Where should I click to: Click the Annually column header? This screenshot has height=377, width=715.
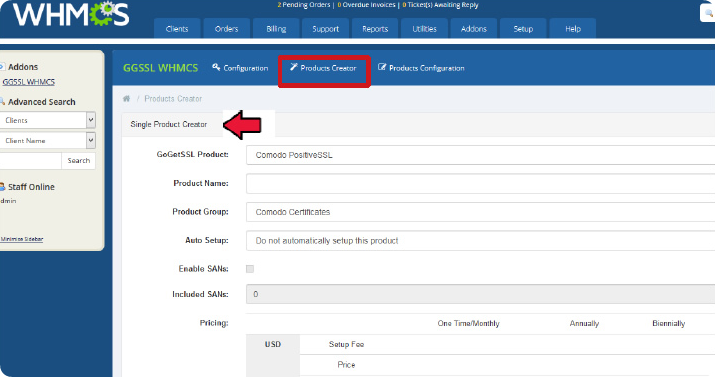pyautogui.click(x=584, y=323)
